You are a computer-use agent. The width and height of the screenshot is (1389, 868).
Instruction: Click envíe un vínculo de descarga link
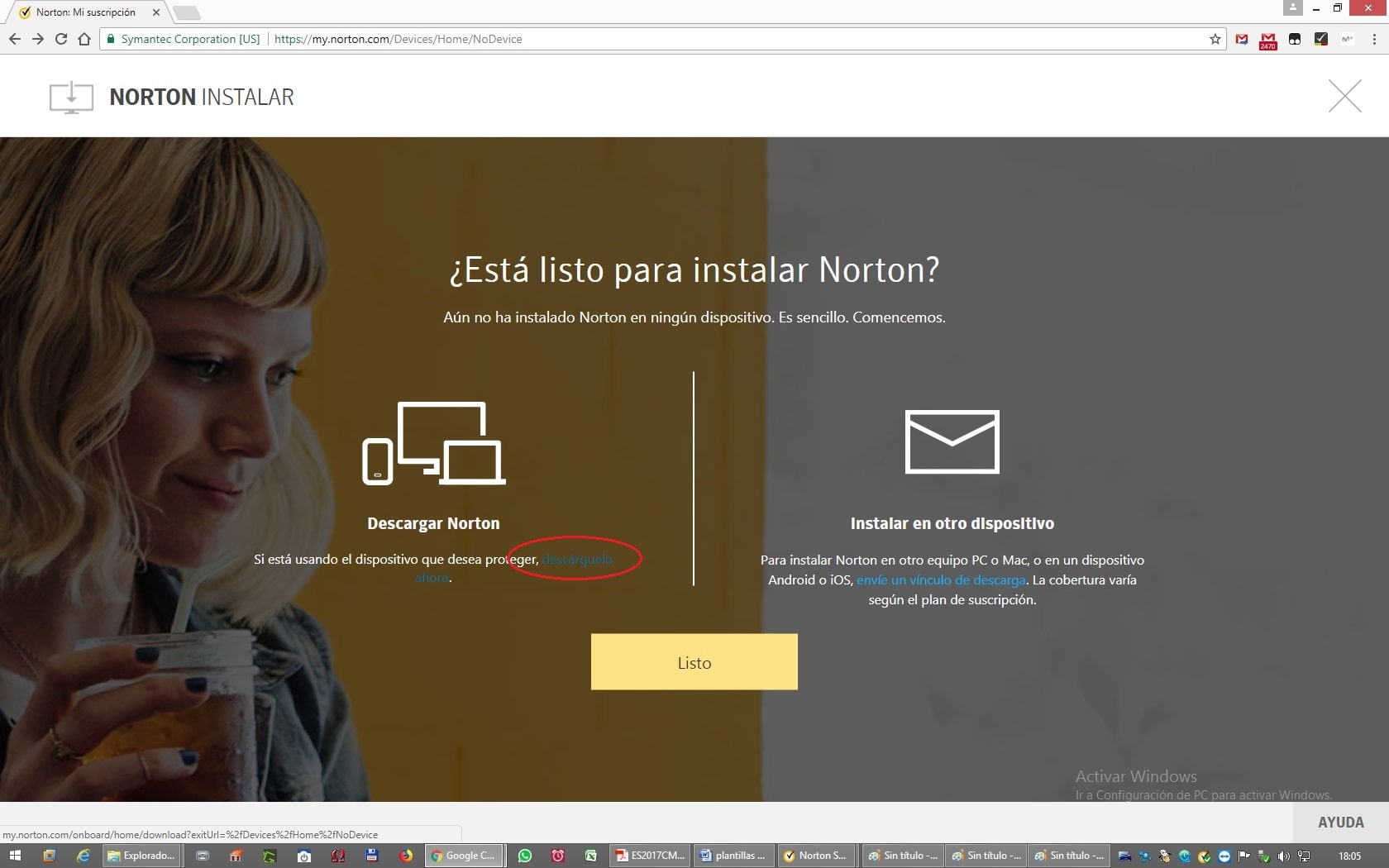(941, 579)
